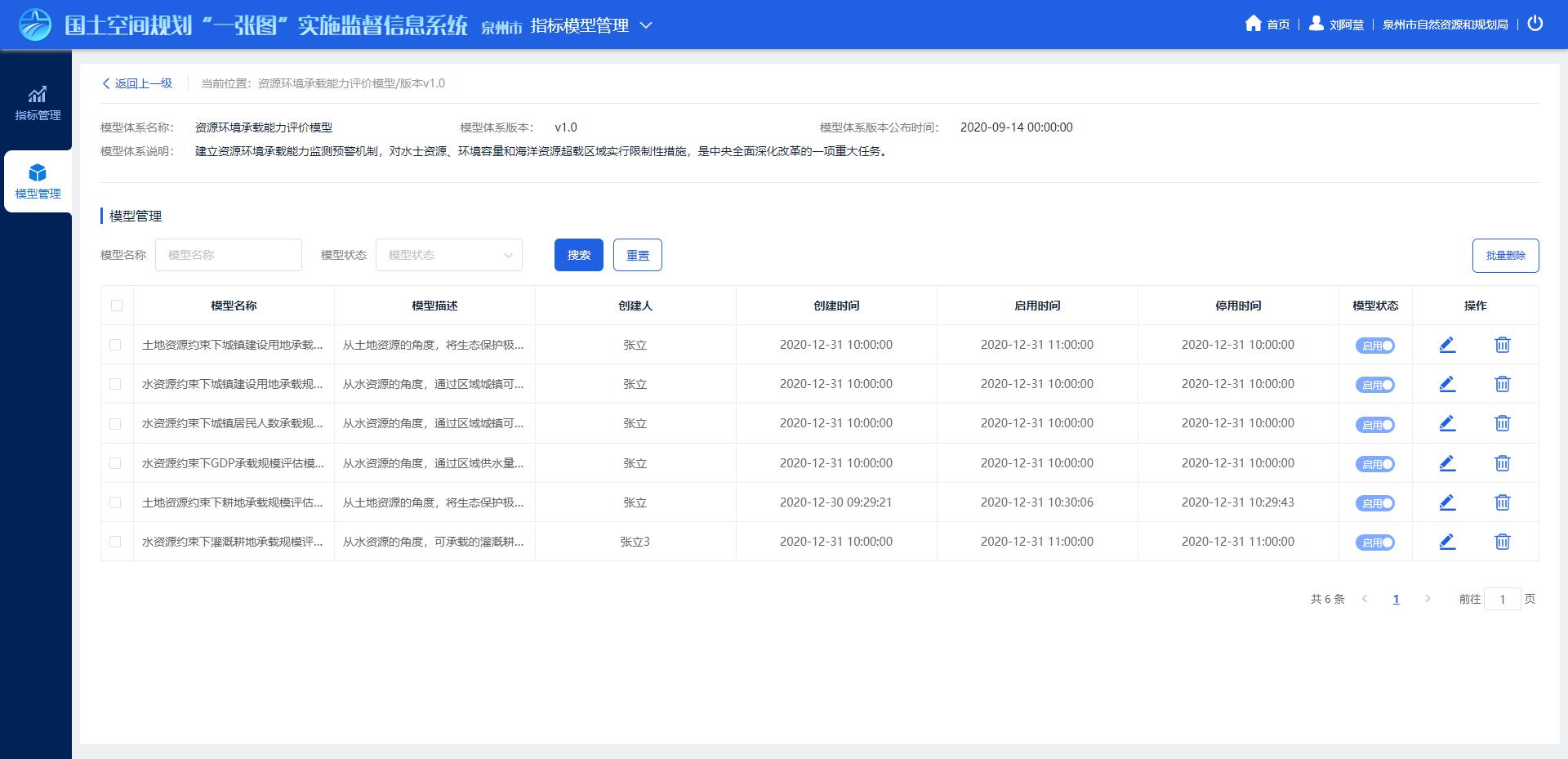Viewport: 1568px width, 759px height.
Task: Open 指标管理 in the left sidebar
Action: [38, 103]
